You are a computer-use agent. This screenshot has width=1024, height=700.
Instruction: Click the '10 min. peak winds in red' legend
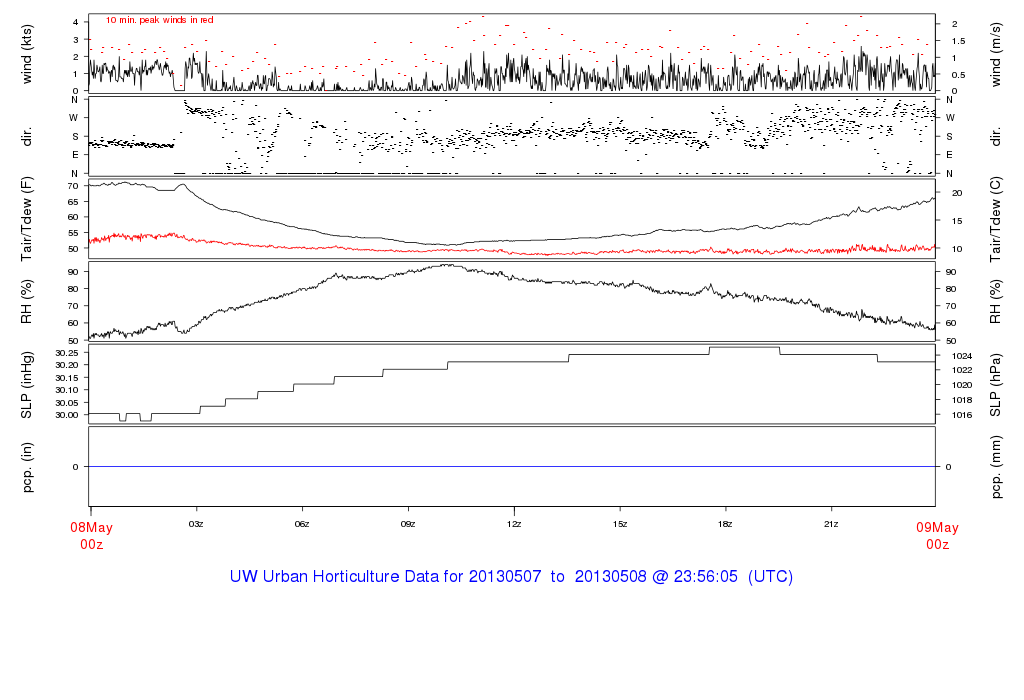tap(160, 20)
